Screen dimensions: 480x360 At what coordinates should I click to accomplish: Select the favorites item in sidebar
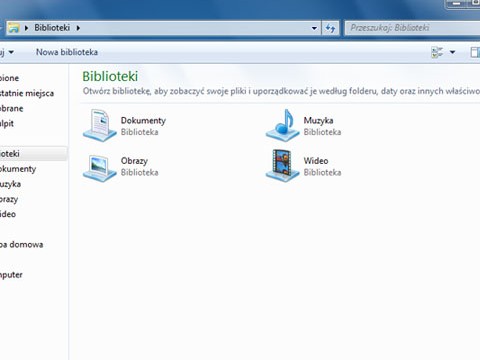pyautogui.click(x=9, y=78)
